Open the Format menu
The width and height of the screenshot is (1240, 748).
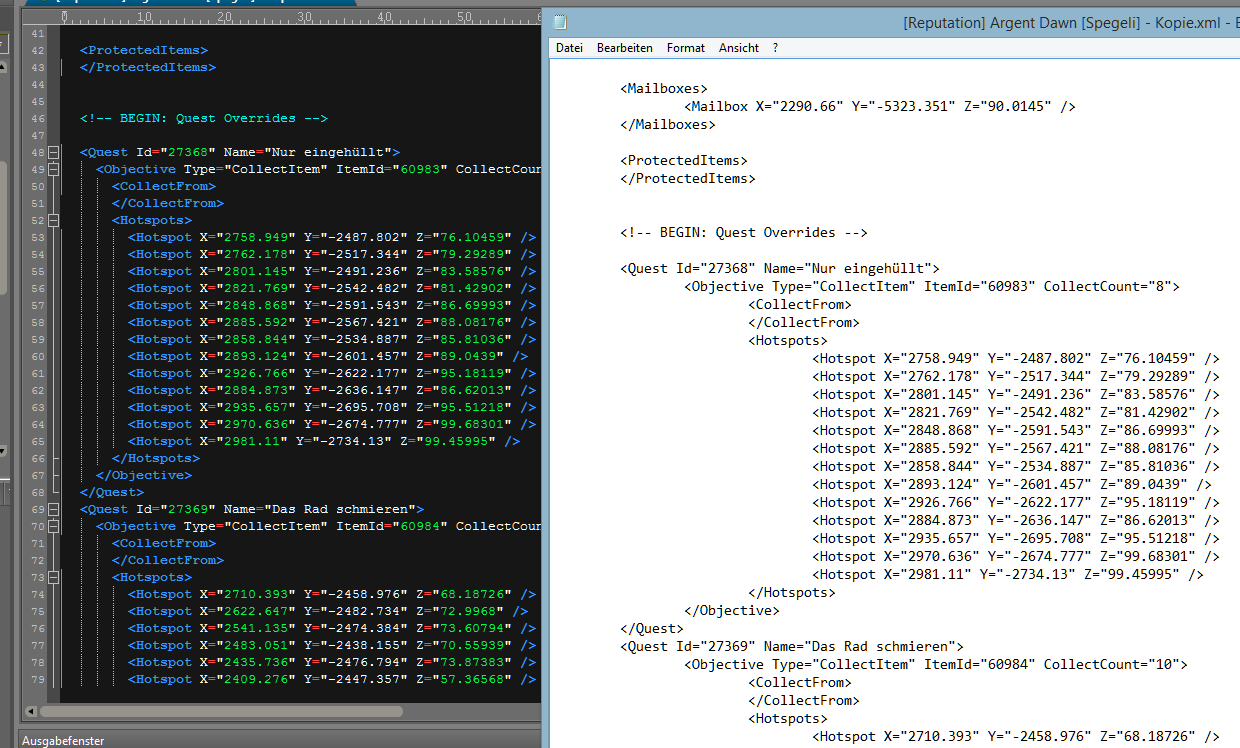[685, 48]
